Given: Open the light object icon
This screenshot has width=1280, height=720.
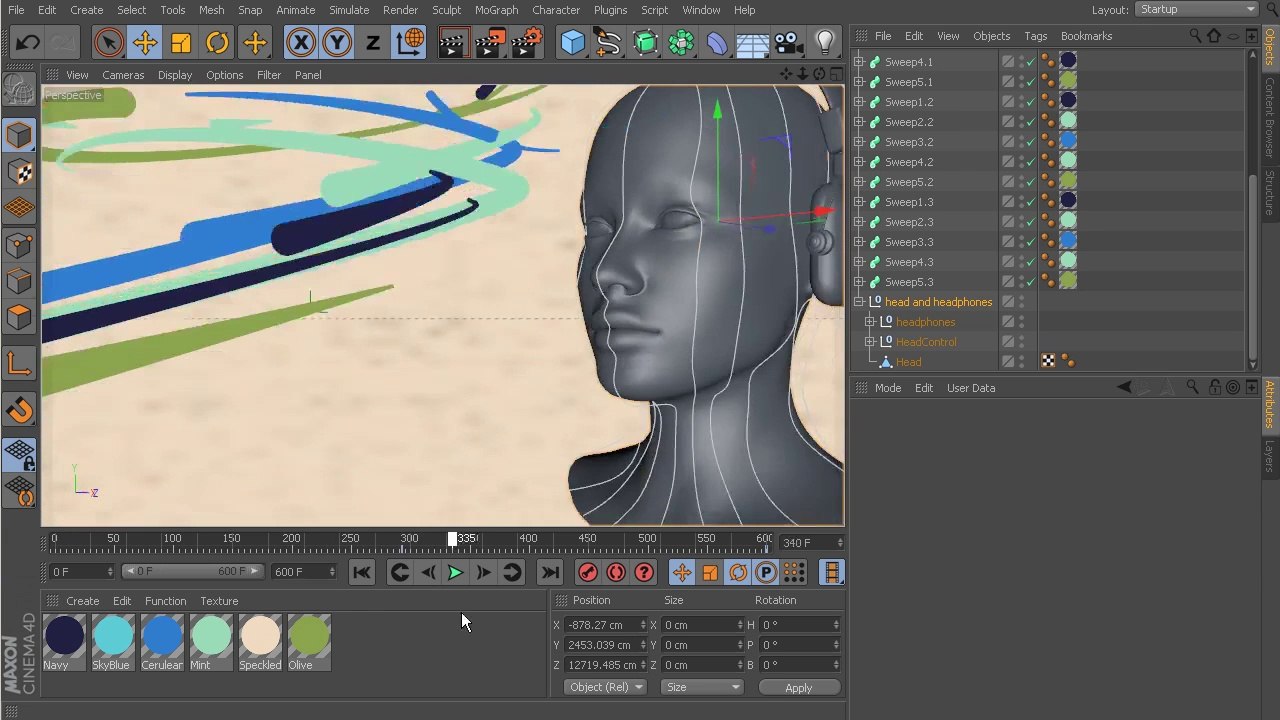Looking at the screenshot, I should click(825, 43).
